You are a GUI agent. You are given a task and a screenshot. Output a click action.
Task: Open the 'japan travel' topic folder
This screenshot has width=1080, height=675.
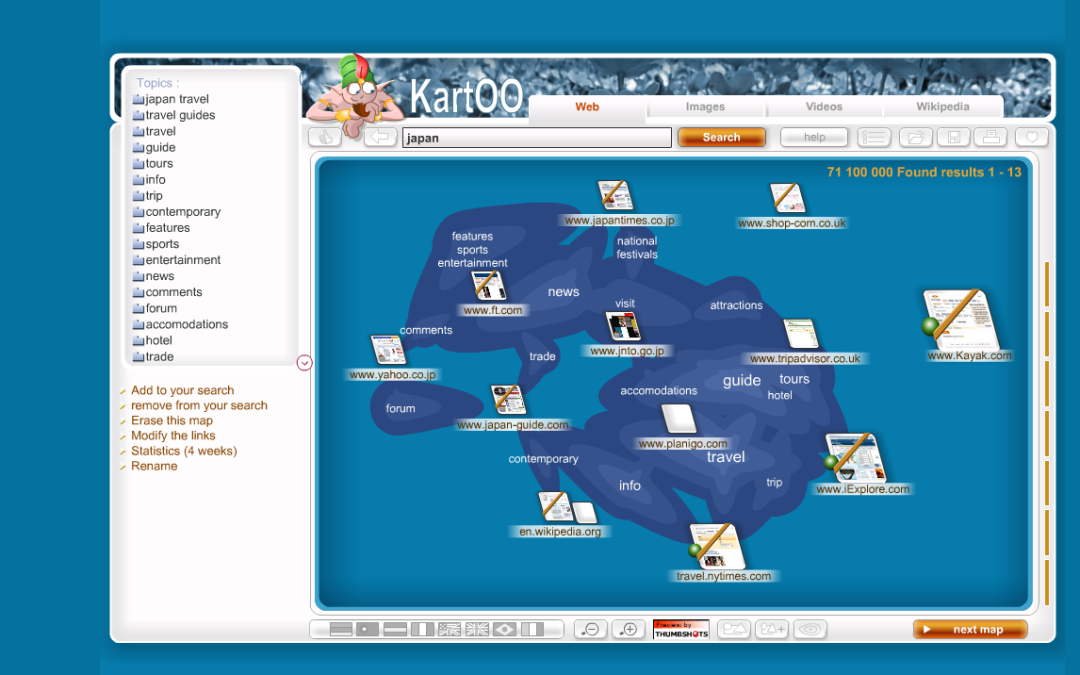coord(171,99)
